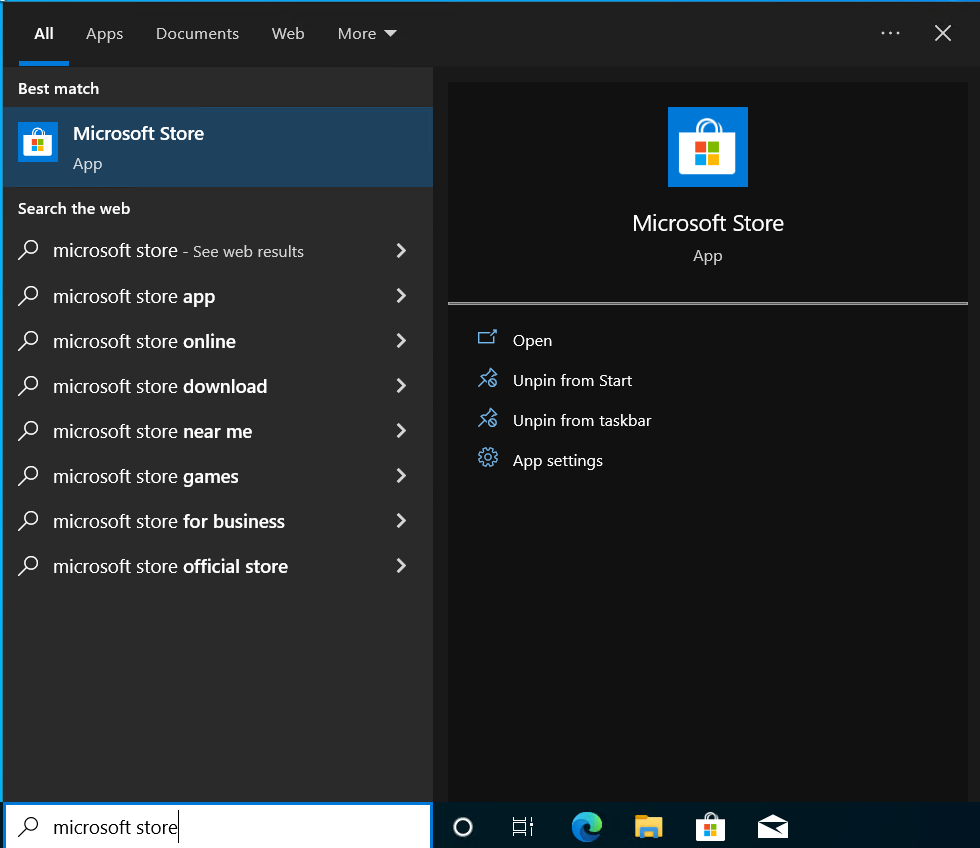This screenshot has height=848, width=980.
Task: Open the three-dots options menu
Action: 890,33
